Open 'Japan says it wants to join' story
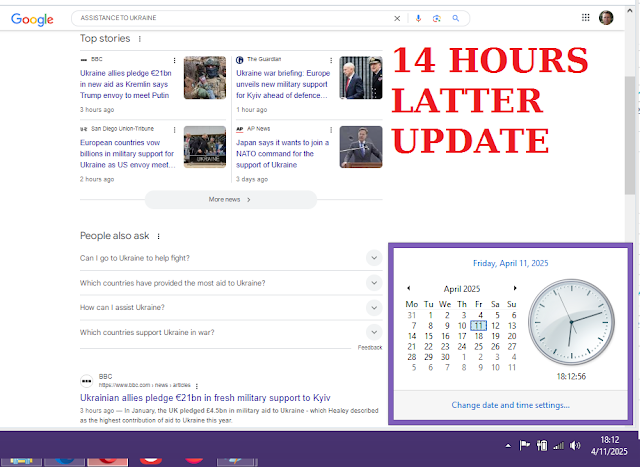 (x=282, y=154)
